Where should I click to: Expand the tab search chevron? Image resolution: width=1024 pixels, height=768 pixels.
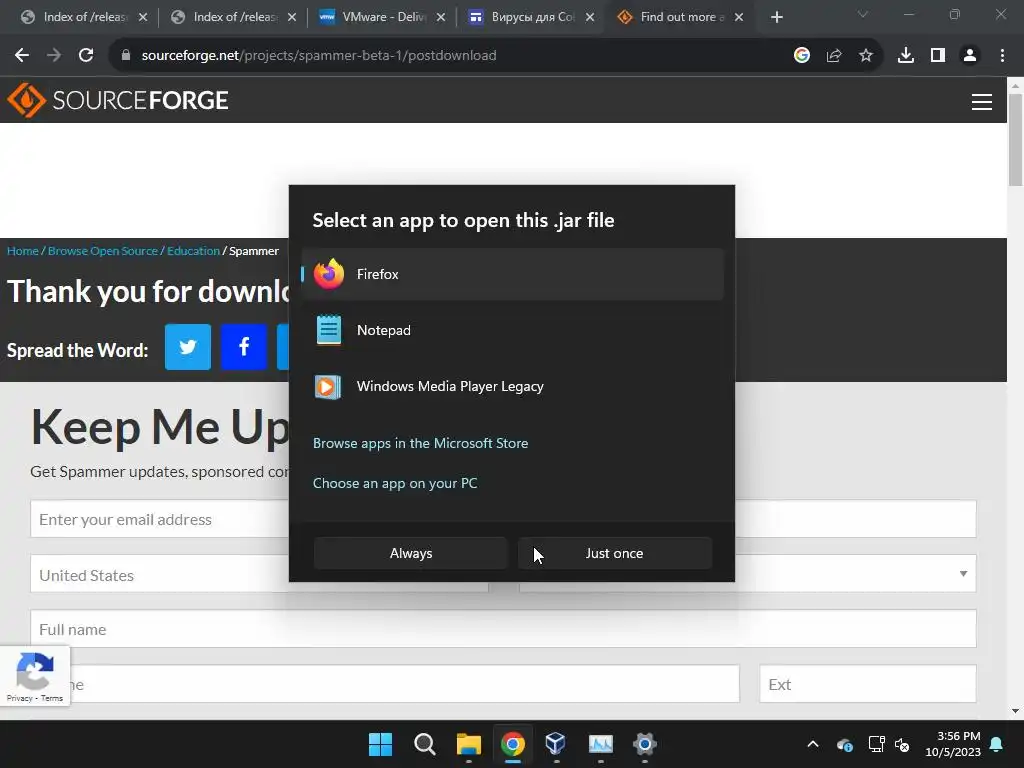863,14
